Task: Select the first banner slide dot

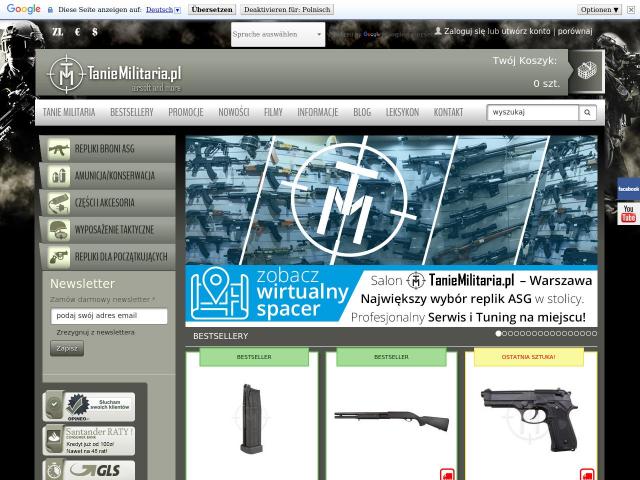Action: [x=498, y=333]
